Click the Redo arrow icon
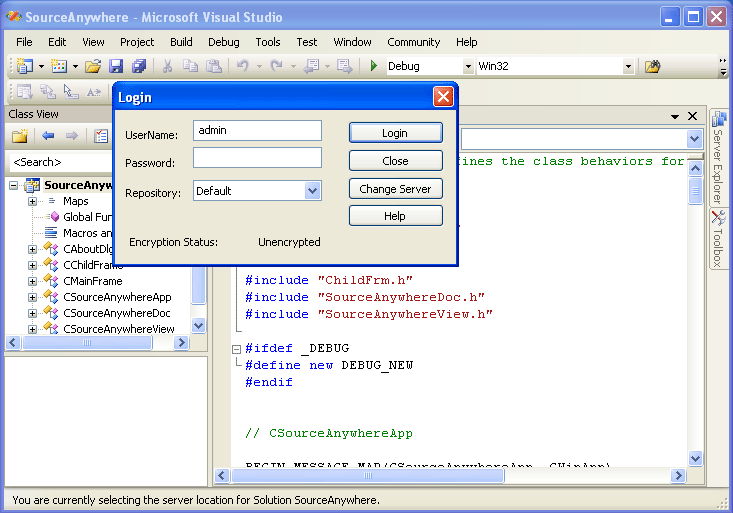Image resolution: width=733 pixels, height=513 pixels. coord(277,66)
